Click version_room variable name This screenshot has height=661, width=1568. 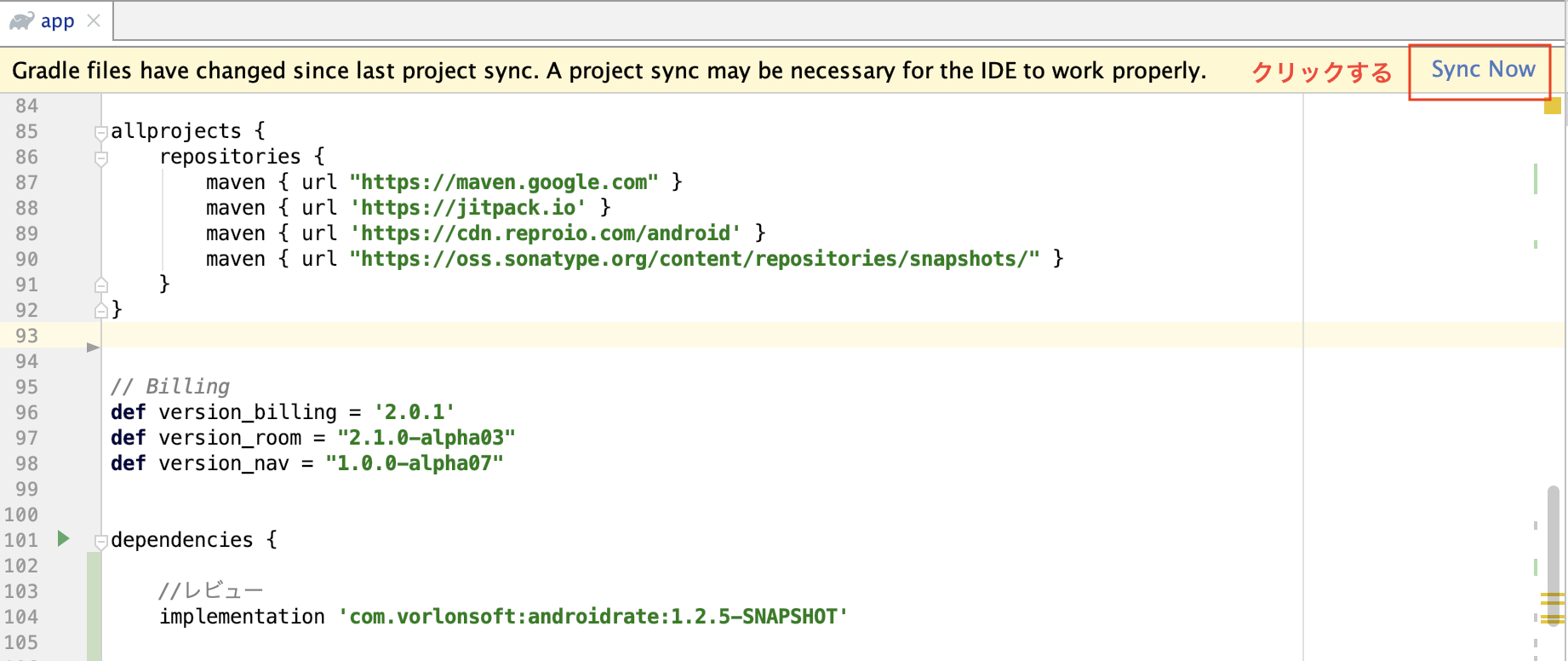tap(230, 438)
